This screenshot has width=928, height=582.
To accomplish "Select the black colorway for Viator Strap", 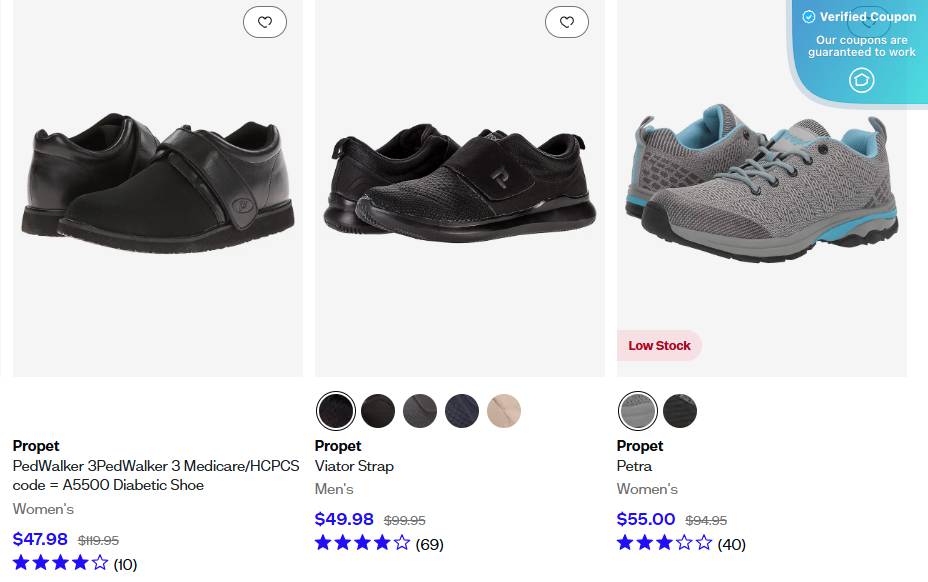I will point(335,410).
